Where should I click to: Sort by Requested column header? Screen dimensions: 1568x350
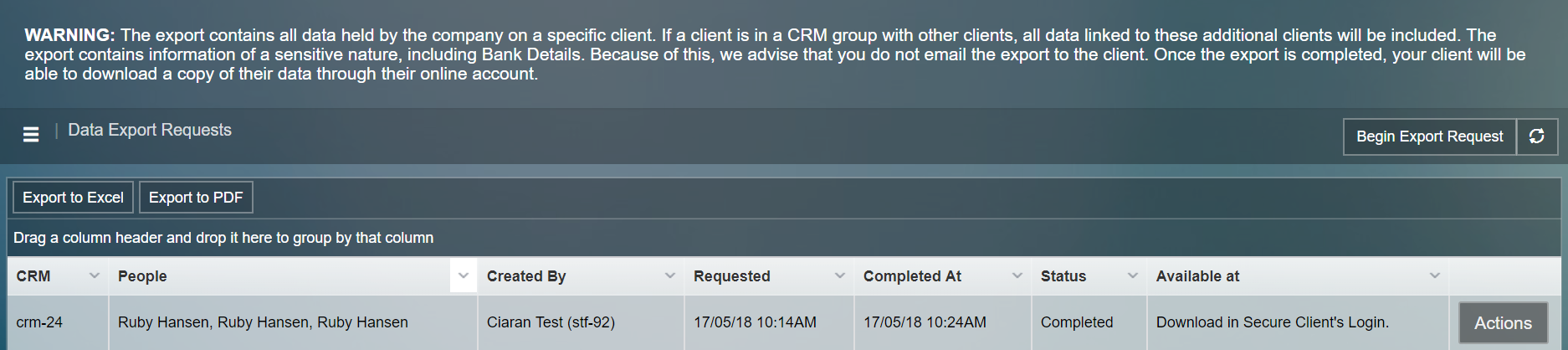(x=731, y=276)
